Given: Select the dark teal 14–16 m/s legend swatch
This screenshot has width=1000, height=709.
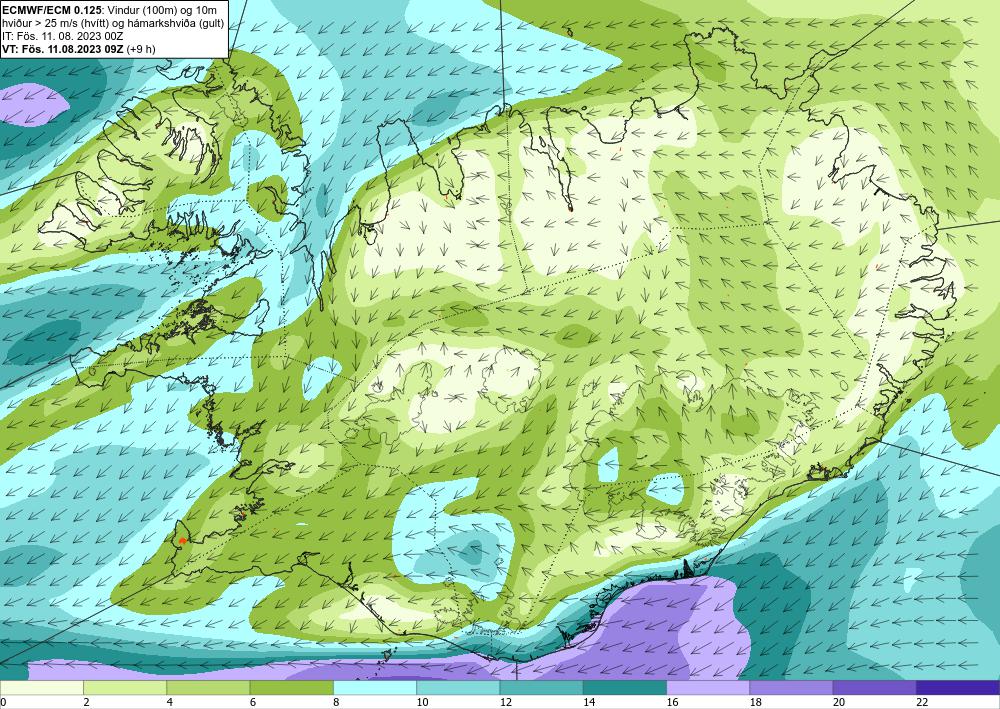Looking at the screenshot, I should pyautogui.click(x=625, y=688).
